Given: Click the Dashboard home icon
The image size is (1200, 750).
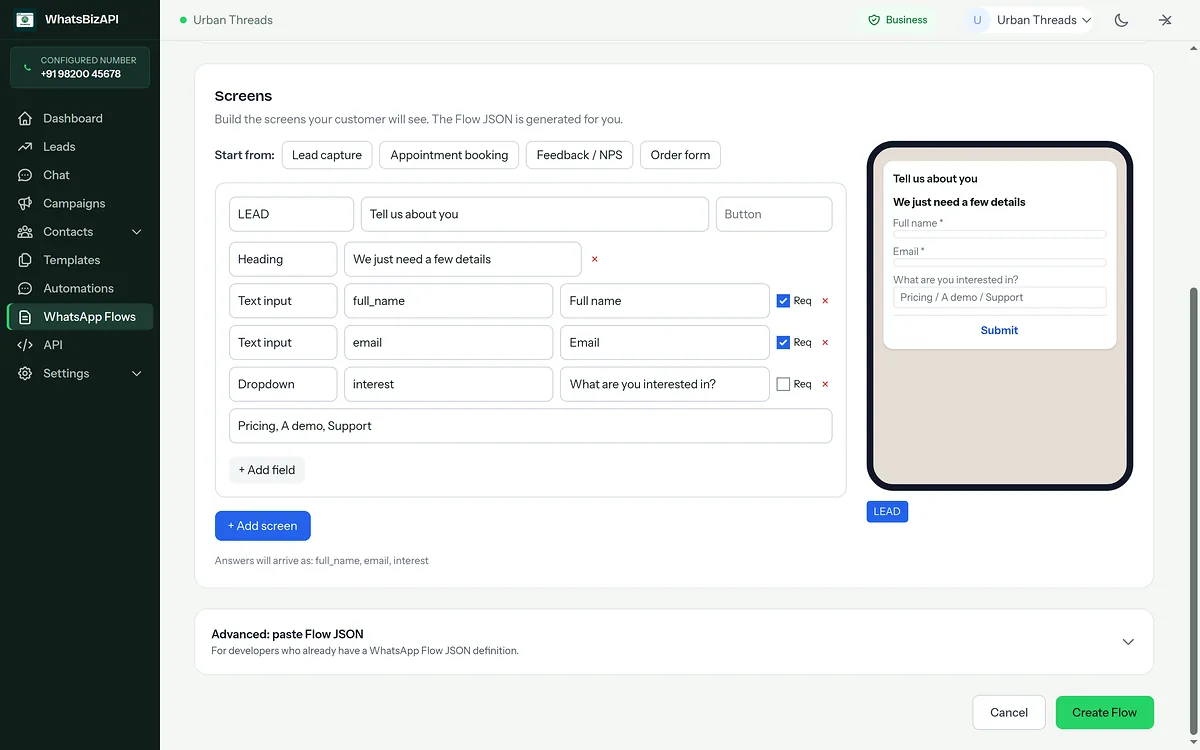Looking at the screenshot, I should [x=25, y=118].
